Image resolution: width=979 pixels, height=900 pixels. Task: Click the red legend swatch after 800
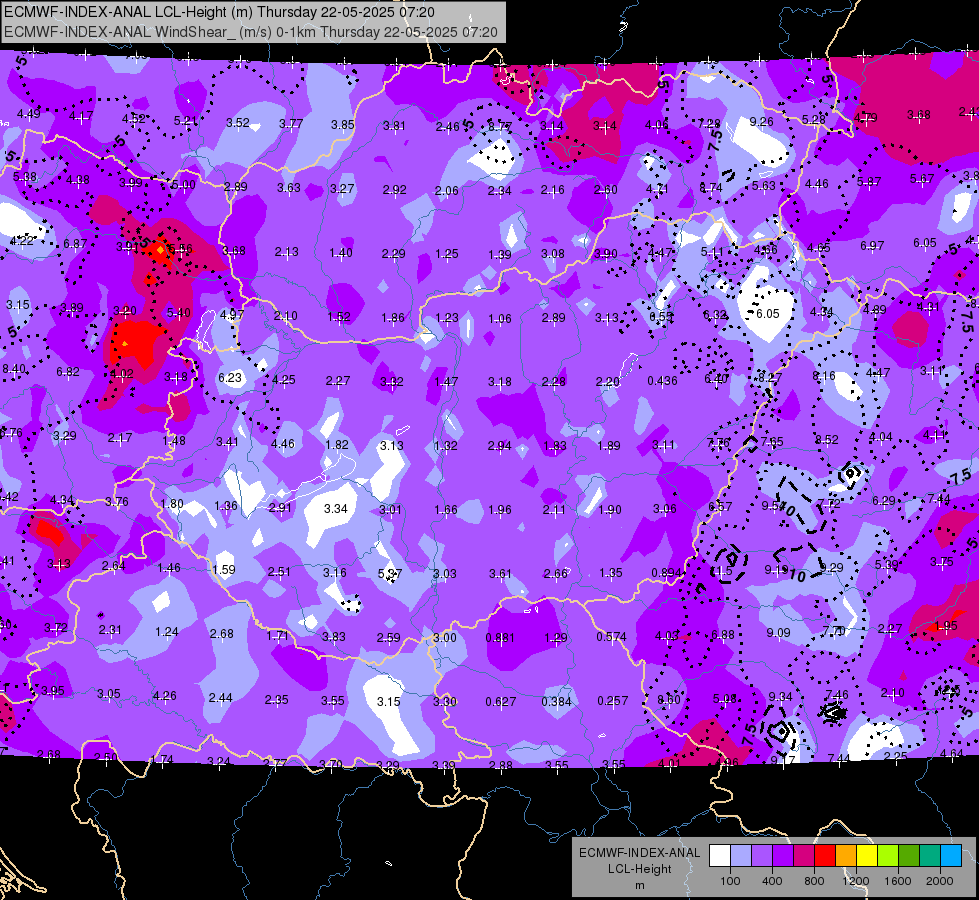coord(825,856)
